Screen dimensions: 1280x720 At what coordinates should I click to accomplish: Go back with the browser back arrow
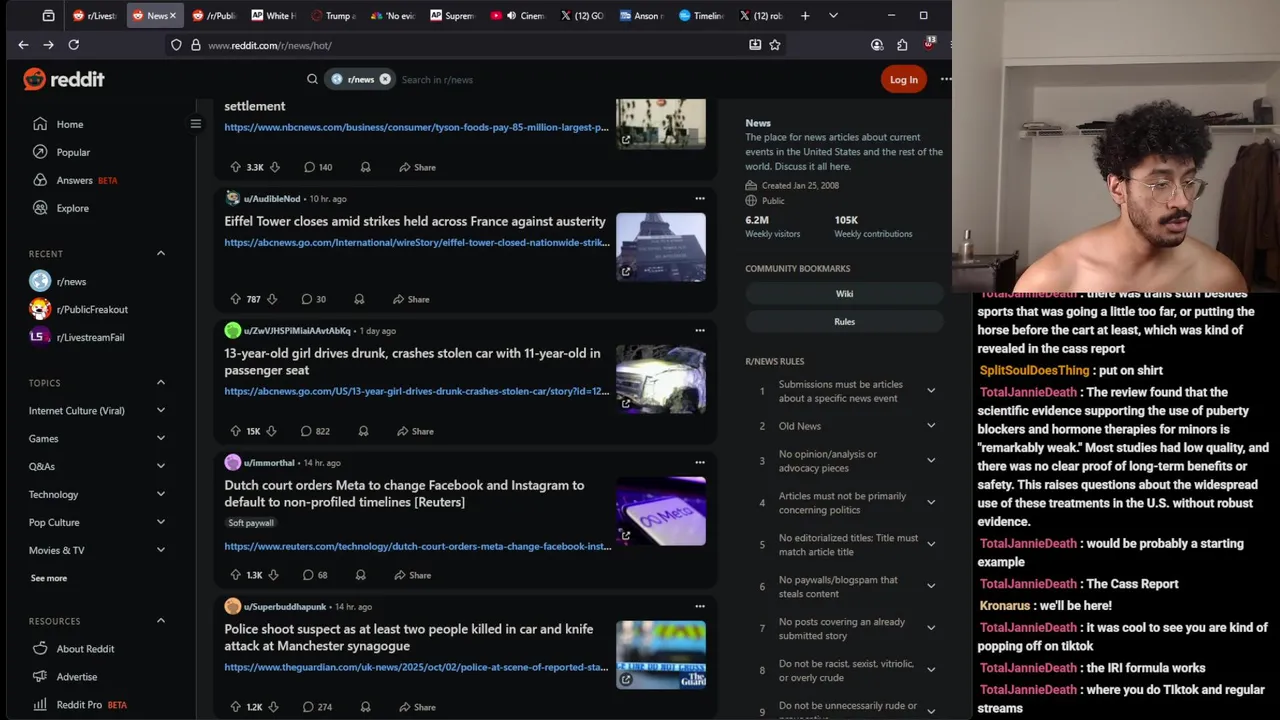point(23,45)
